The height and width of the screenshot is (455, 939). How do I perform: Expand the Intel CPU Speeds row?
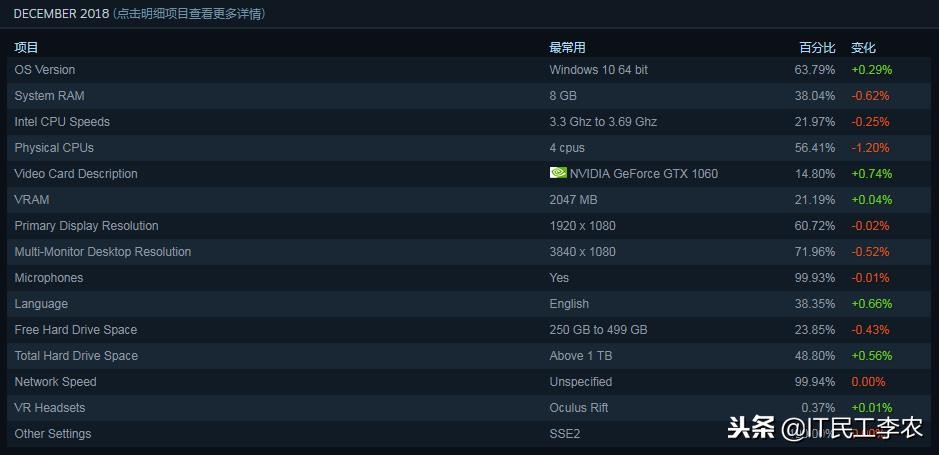point(62,122)
